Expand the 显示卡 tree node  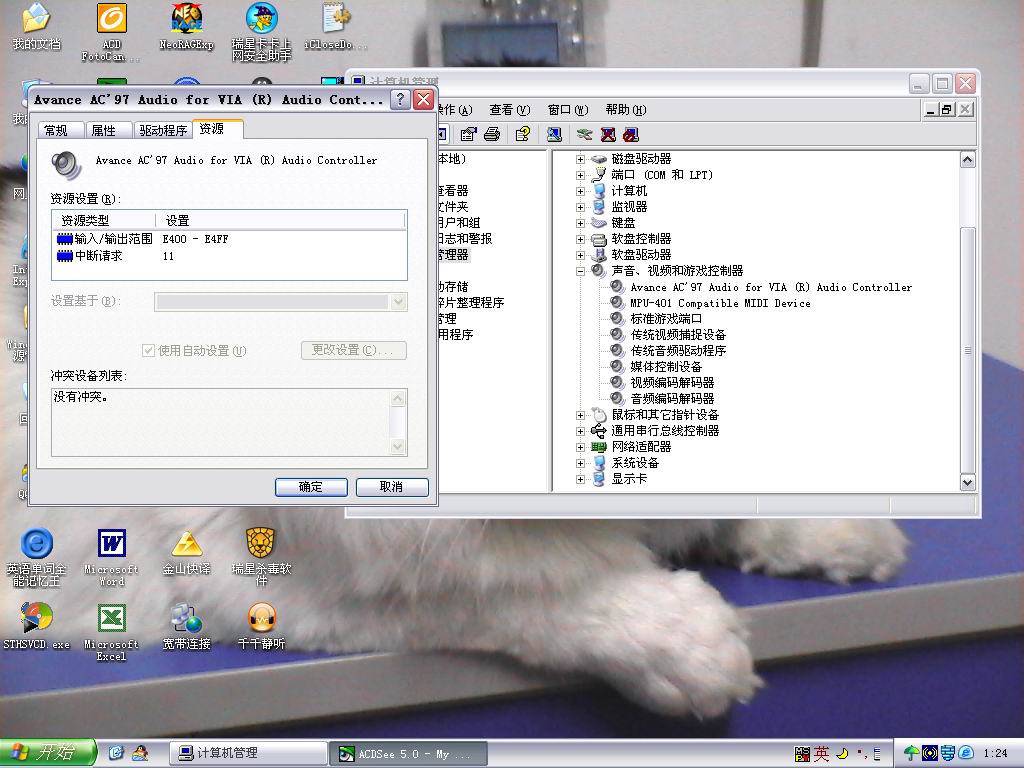point(580,479)
